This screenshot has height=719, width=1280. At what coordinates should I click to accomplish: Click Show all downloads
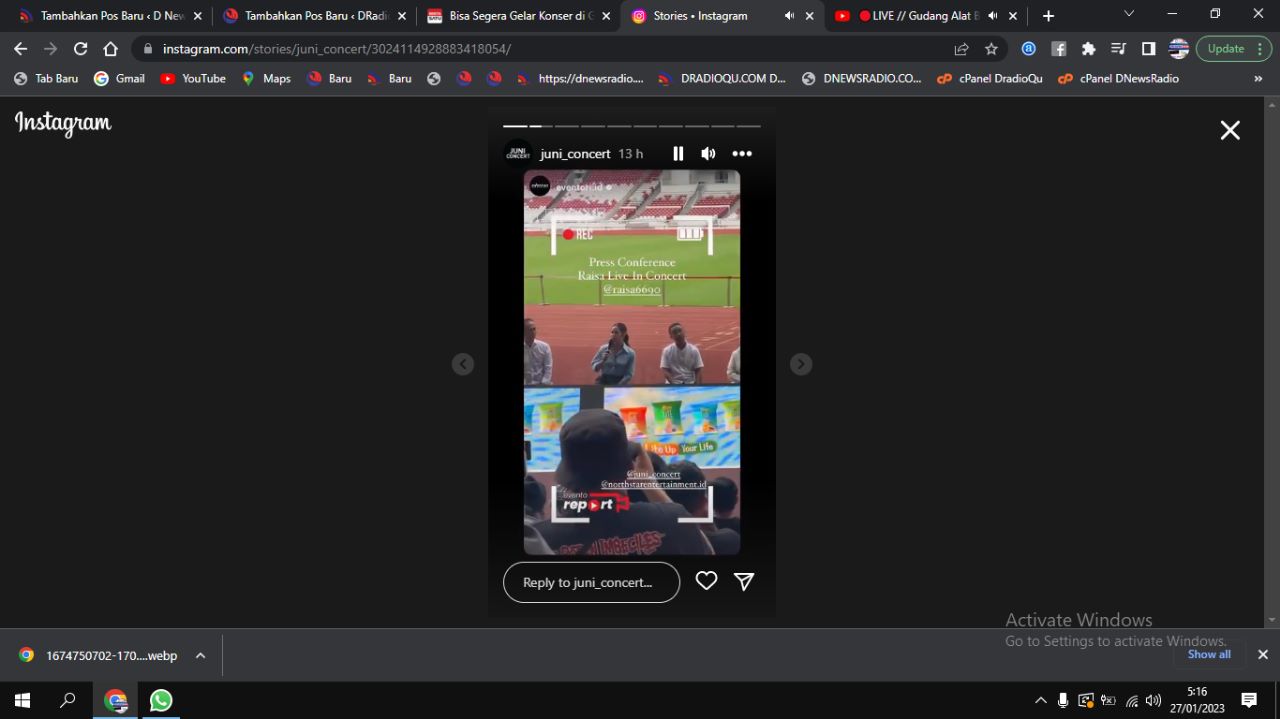coord(1209,654)
